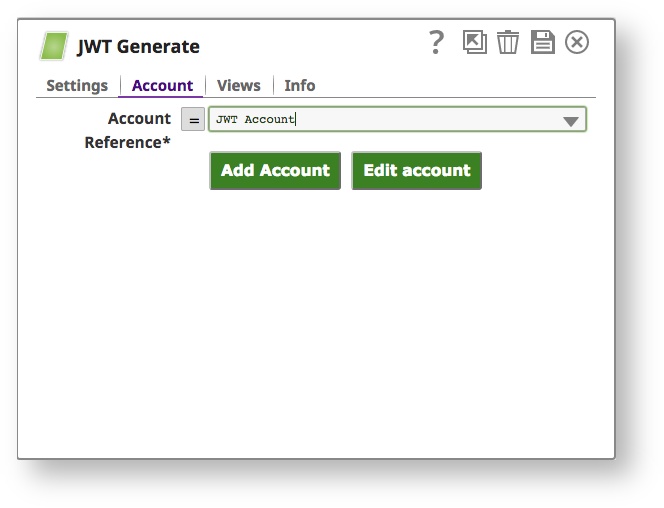The image size is (664, 508).
Task: Go to the Info tab
Action: click(299, 86)
